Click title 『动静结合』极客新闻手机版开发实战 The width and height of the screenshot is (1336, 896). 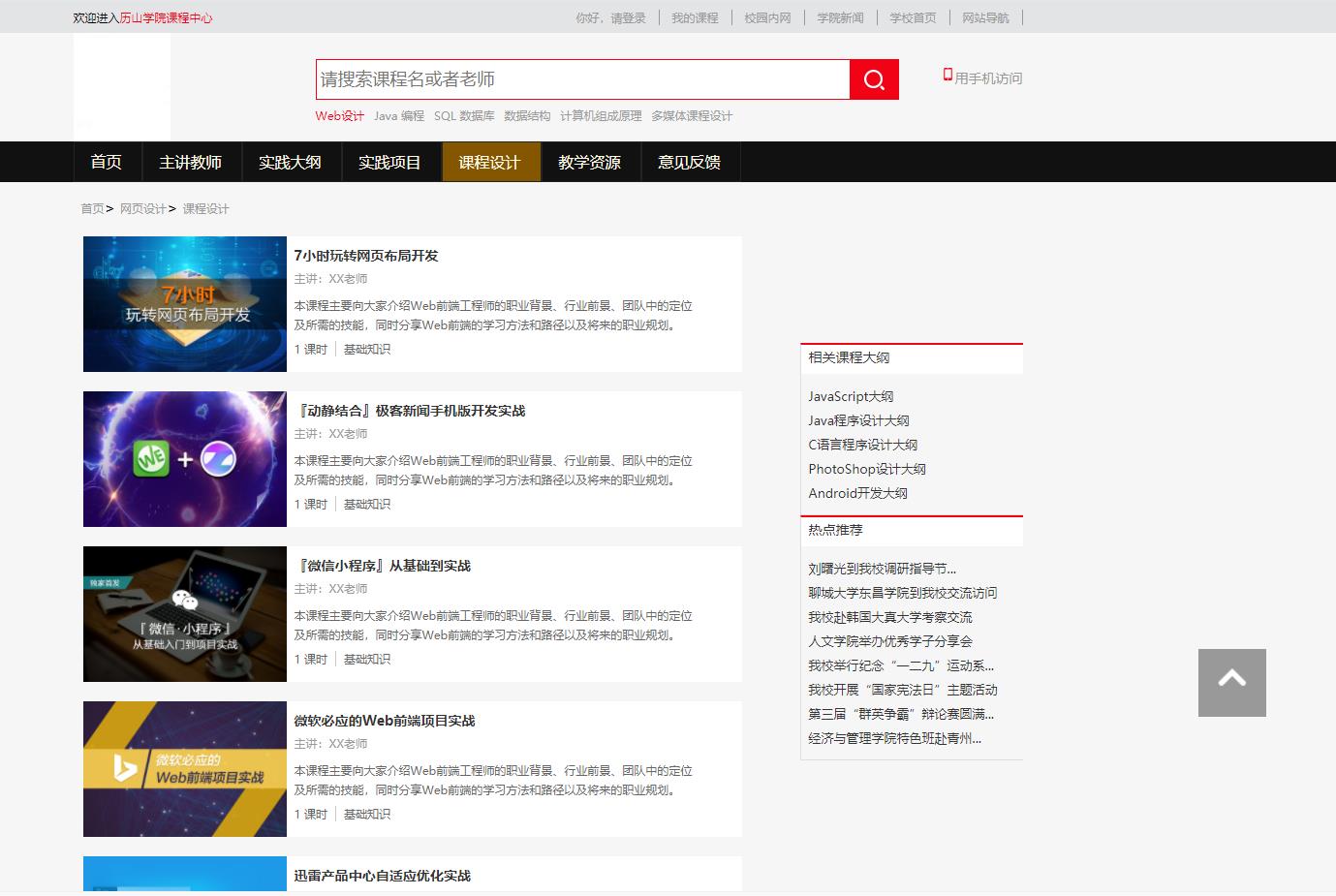pos(410,411)
